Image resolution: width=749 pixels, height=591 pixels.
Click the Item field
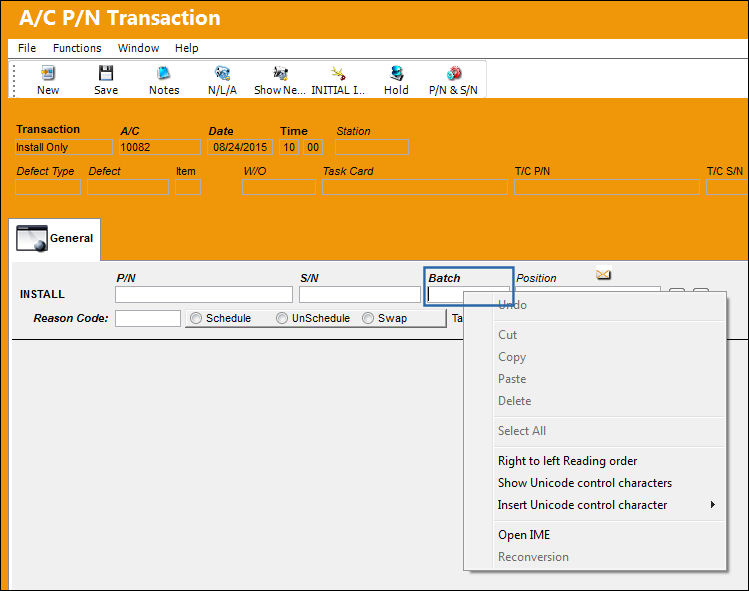pyautogui.click(x=188, y=187)
